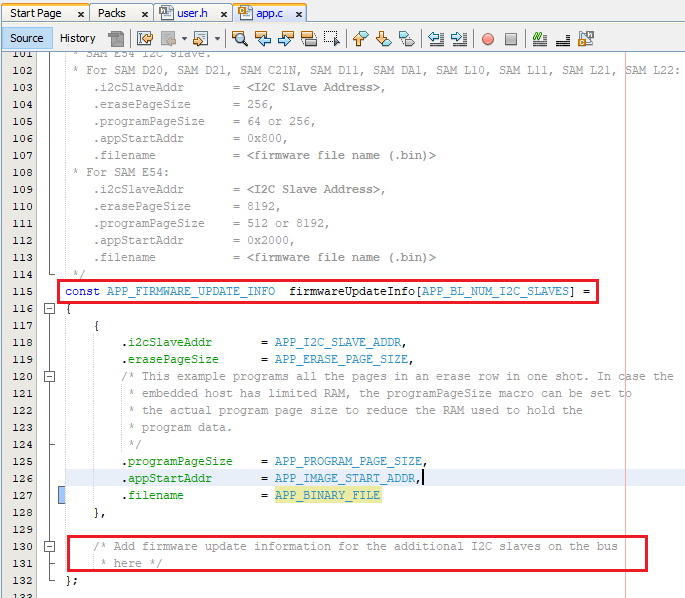Close the Start Page tab

click(x=81, y=14)
